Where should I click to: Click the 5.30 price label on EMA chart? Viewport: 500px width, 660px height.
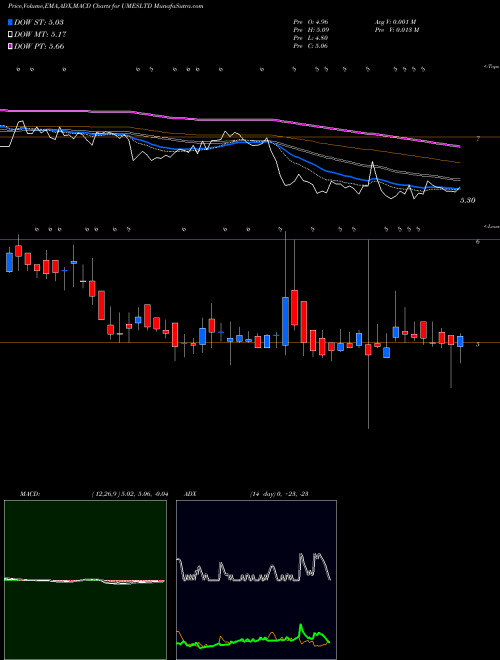click(468, 200)
